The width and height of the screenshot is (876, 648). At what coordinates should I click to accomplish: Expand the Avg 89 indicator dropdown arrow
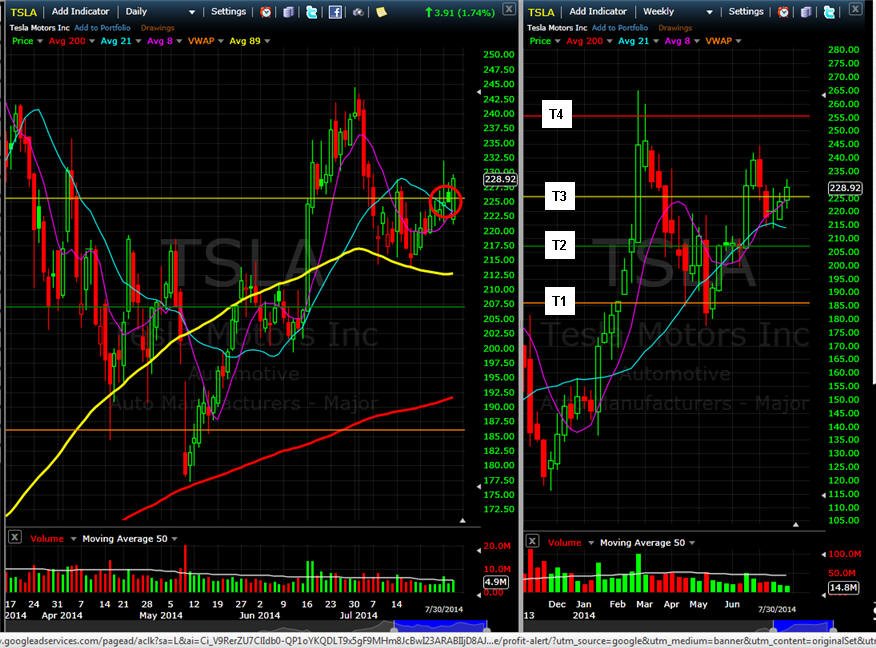(267, 41)
